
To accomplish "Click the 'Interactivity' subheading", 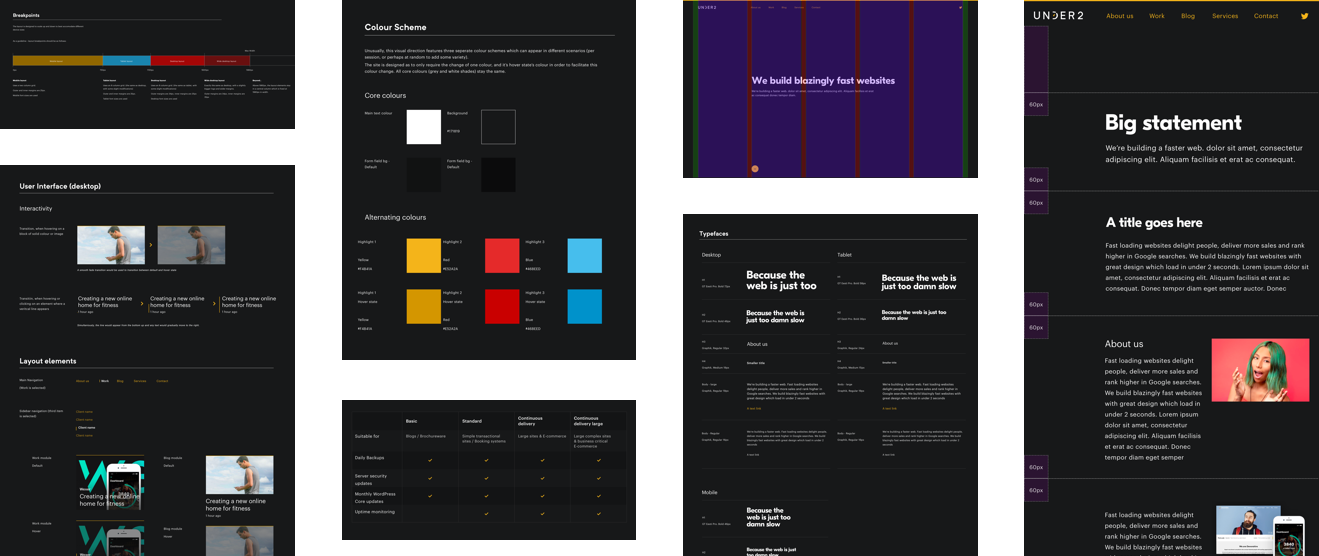I will coord(36,208).
